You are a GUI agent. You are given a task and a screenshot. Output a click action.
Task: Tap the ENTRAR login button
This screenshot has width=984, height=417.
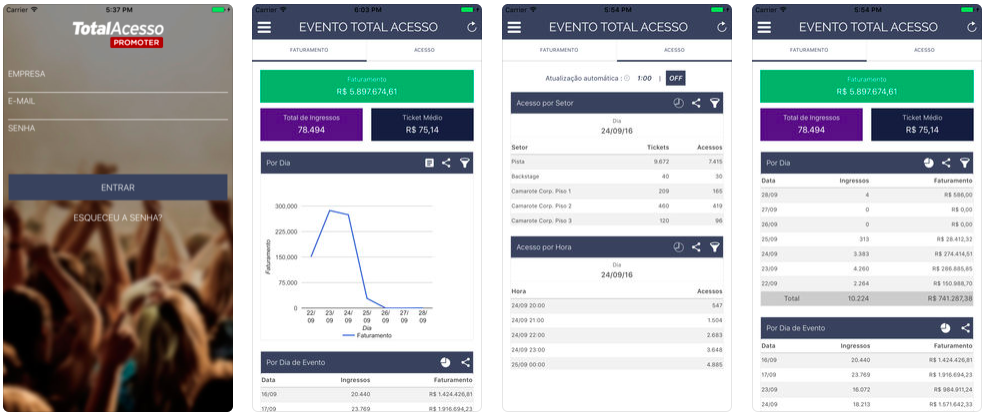click(x=118, y=187)
